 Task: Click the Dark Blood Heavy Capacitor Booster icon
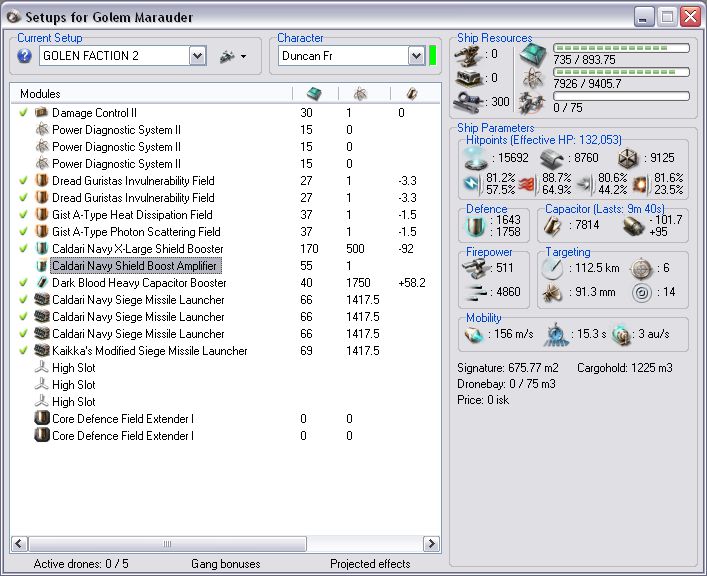41,283
